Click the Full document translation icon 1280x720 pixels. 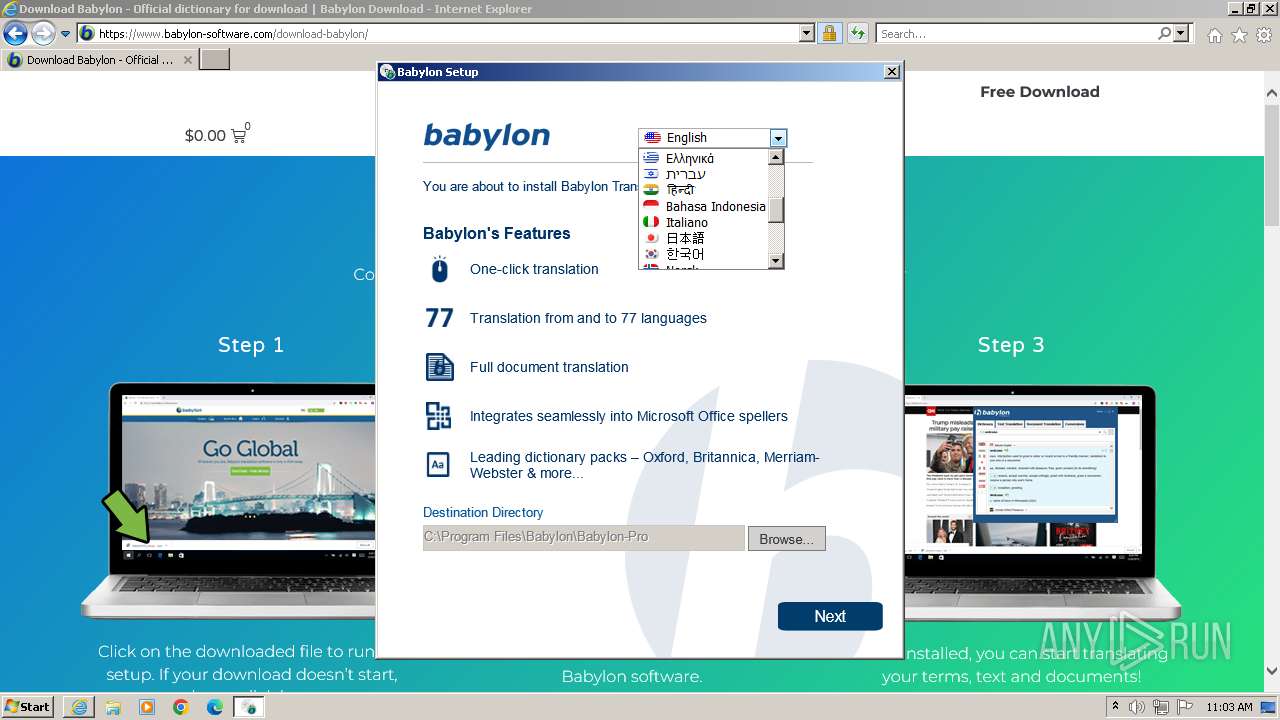[x=439, y=367]
